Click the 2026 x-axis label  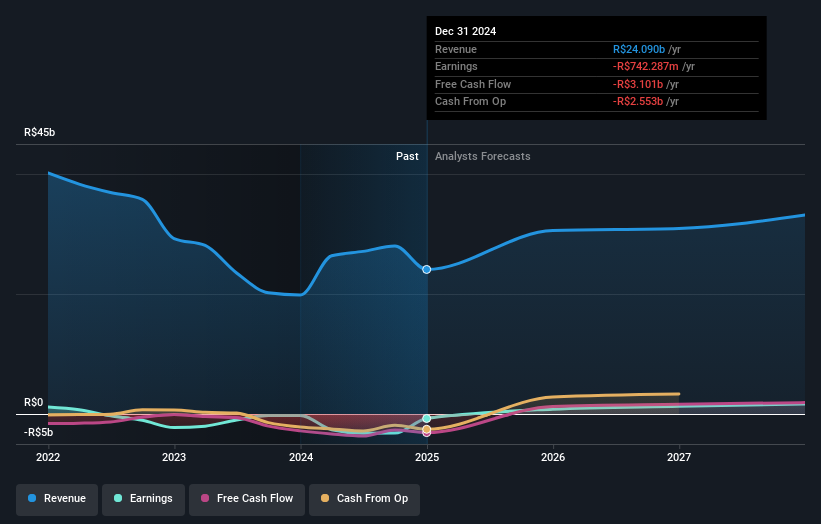point(553,457)
